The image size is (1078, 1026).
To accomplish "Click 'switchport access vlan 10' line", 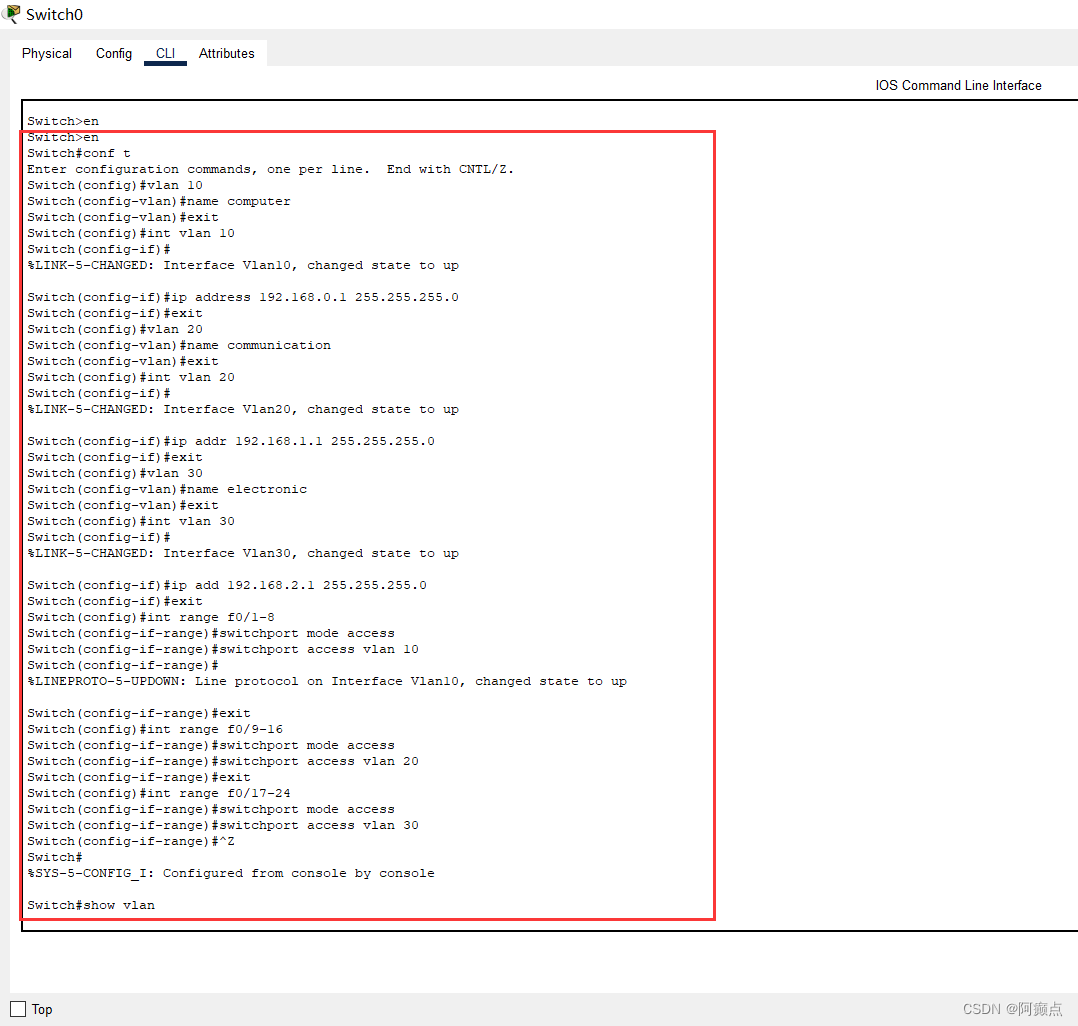I will coord(223,649).
